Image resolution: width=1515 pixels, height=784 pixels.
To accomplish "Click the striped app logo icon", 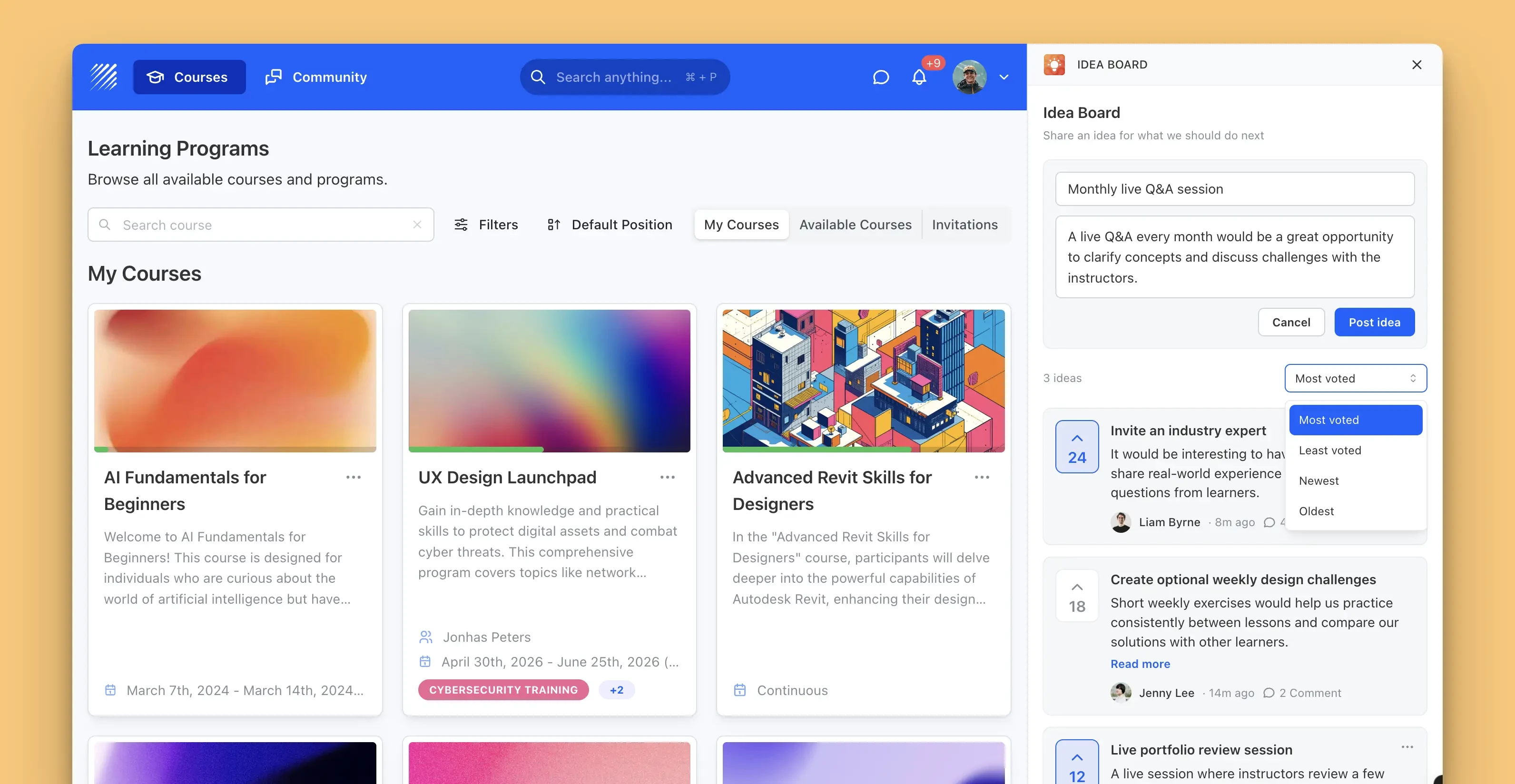I will click(104, 77).
